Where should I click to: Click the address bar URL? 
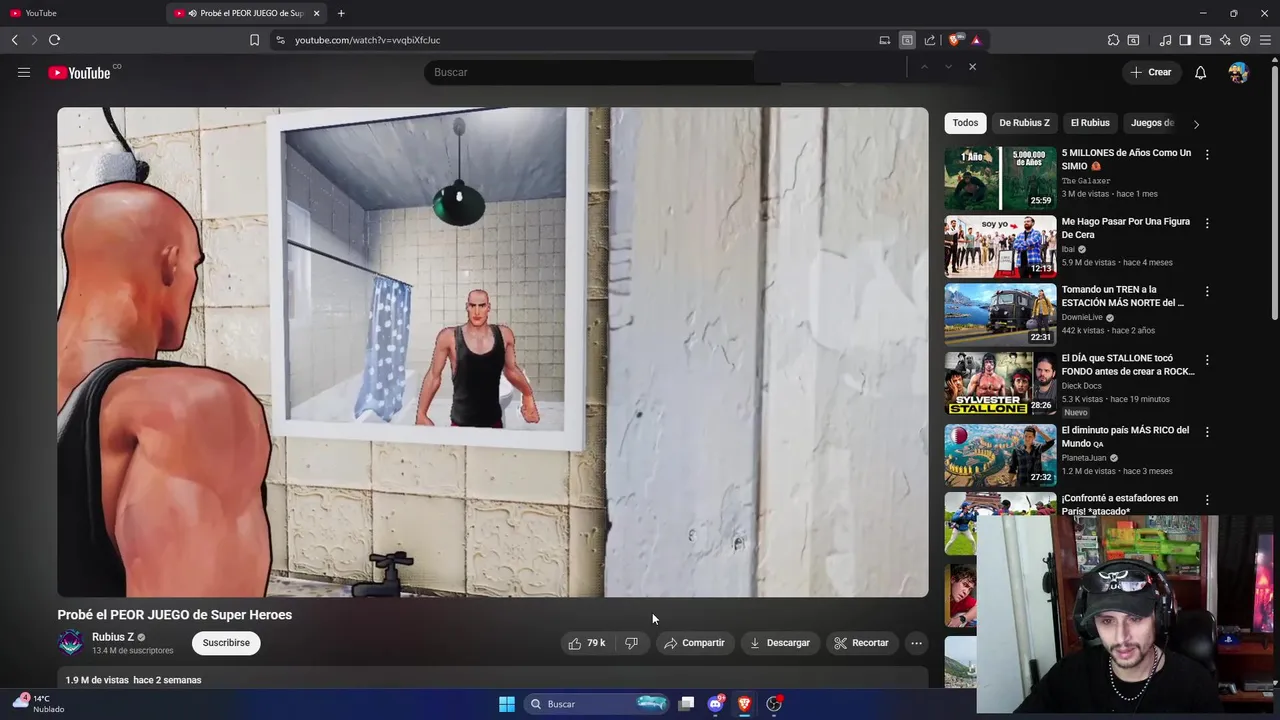367,40
